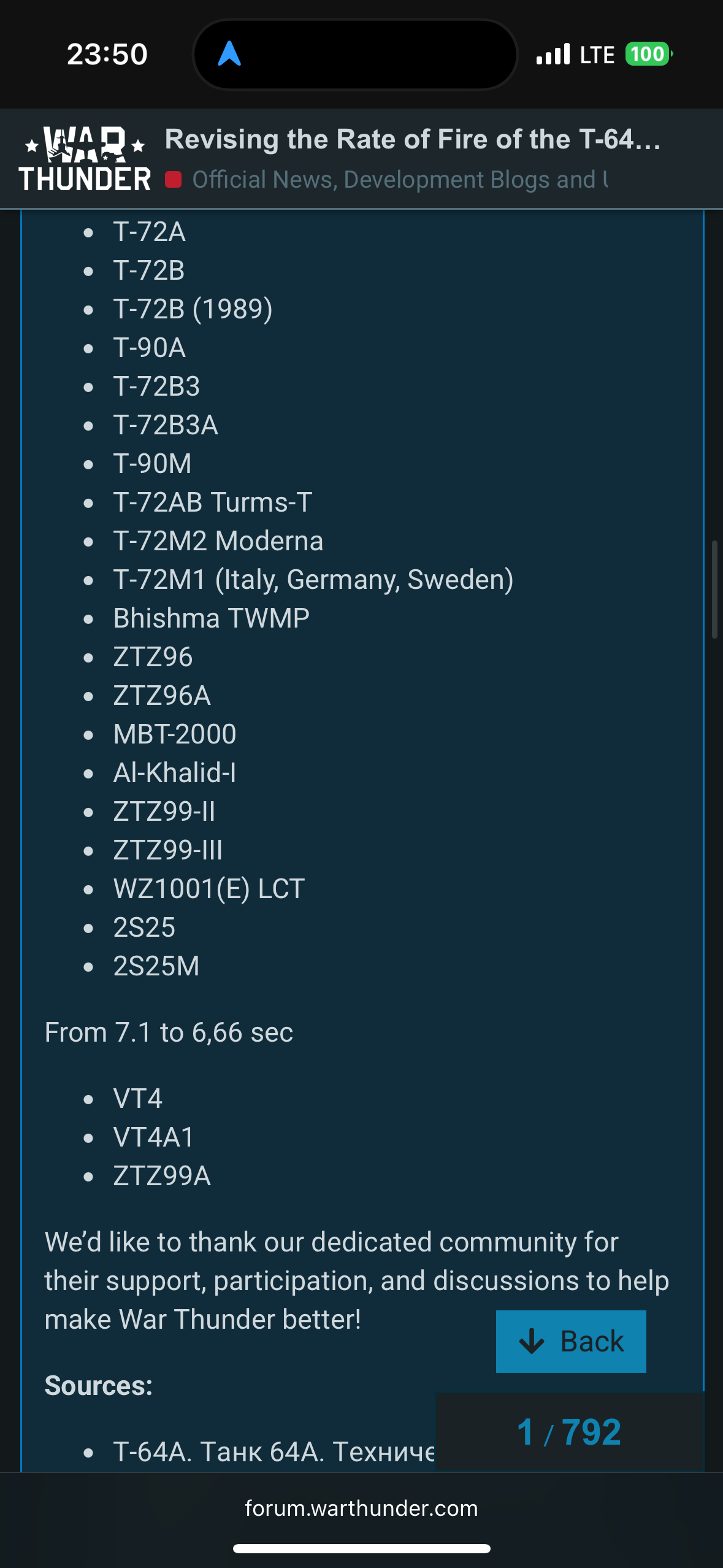Tap the down arrow inside Back button
Image resolution: width=723 pixels, height=1568 pixels.
(531, 1341)
